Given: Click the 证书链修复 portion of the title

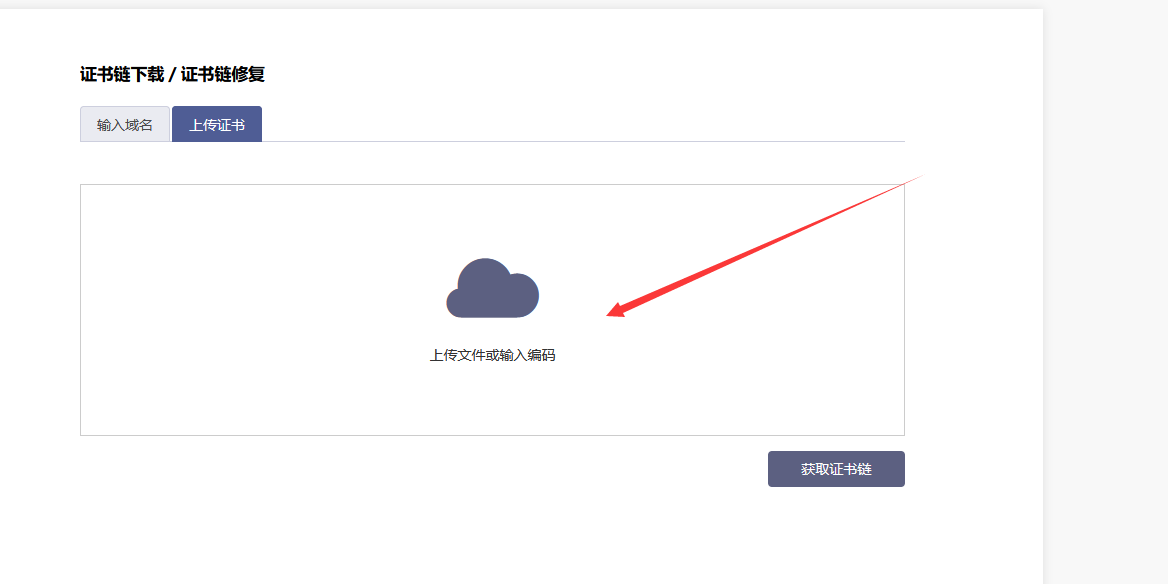Looking at the screenshot, I should pyautogui.click(x=223, y=74).
